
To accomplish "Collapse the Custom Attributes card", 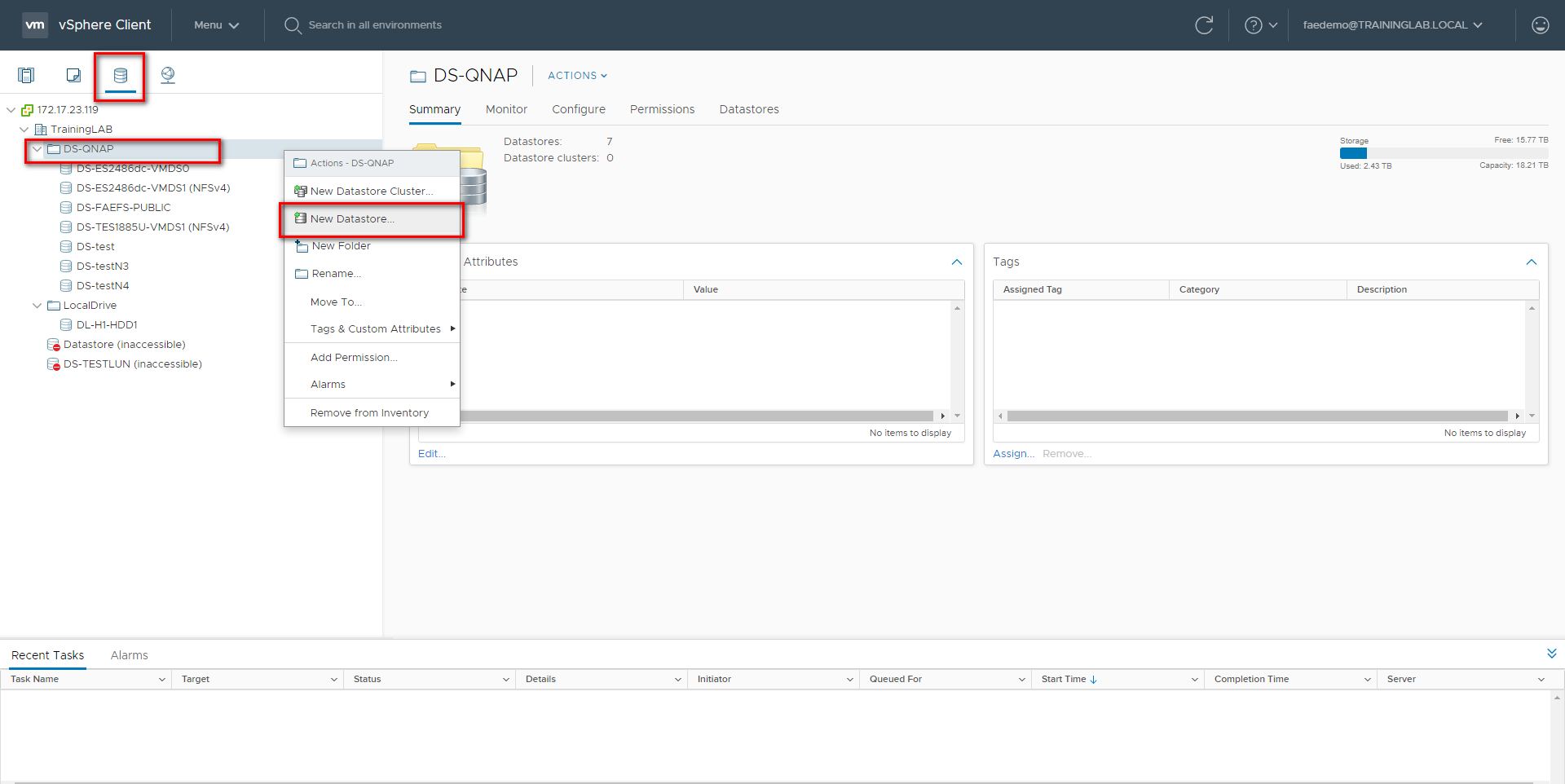I will [957, 262].
